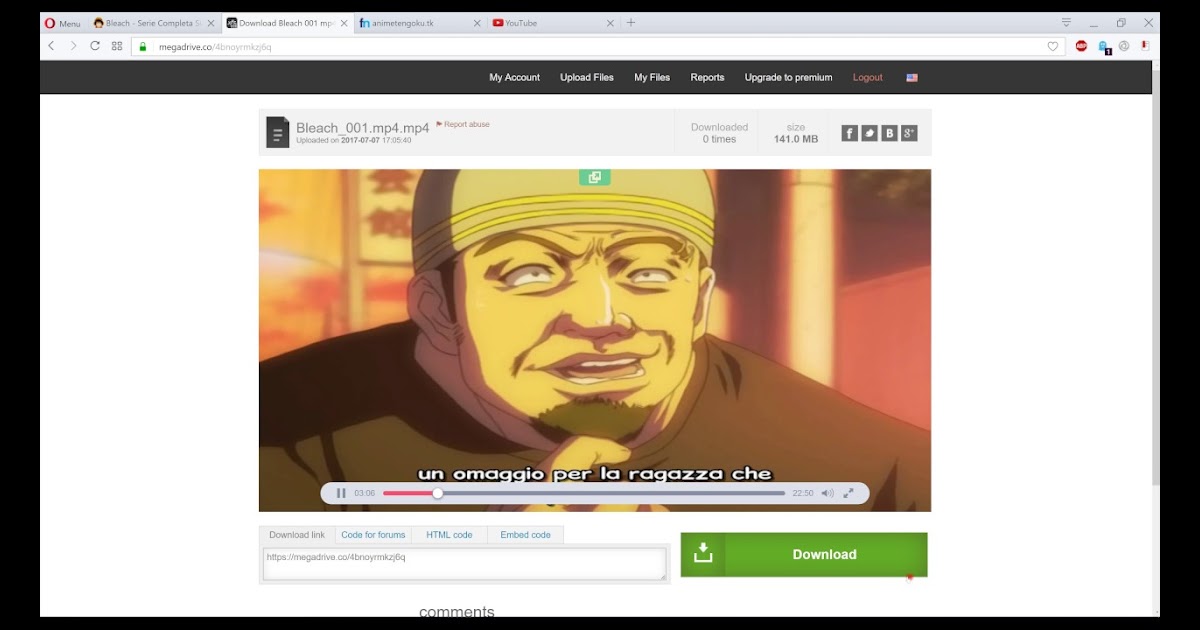Open a new browser tab
1200x630 pixels.
pos(631,23)
